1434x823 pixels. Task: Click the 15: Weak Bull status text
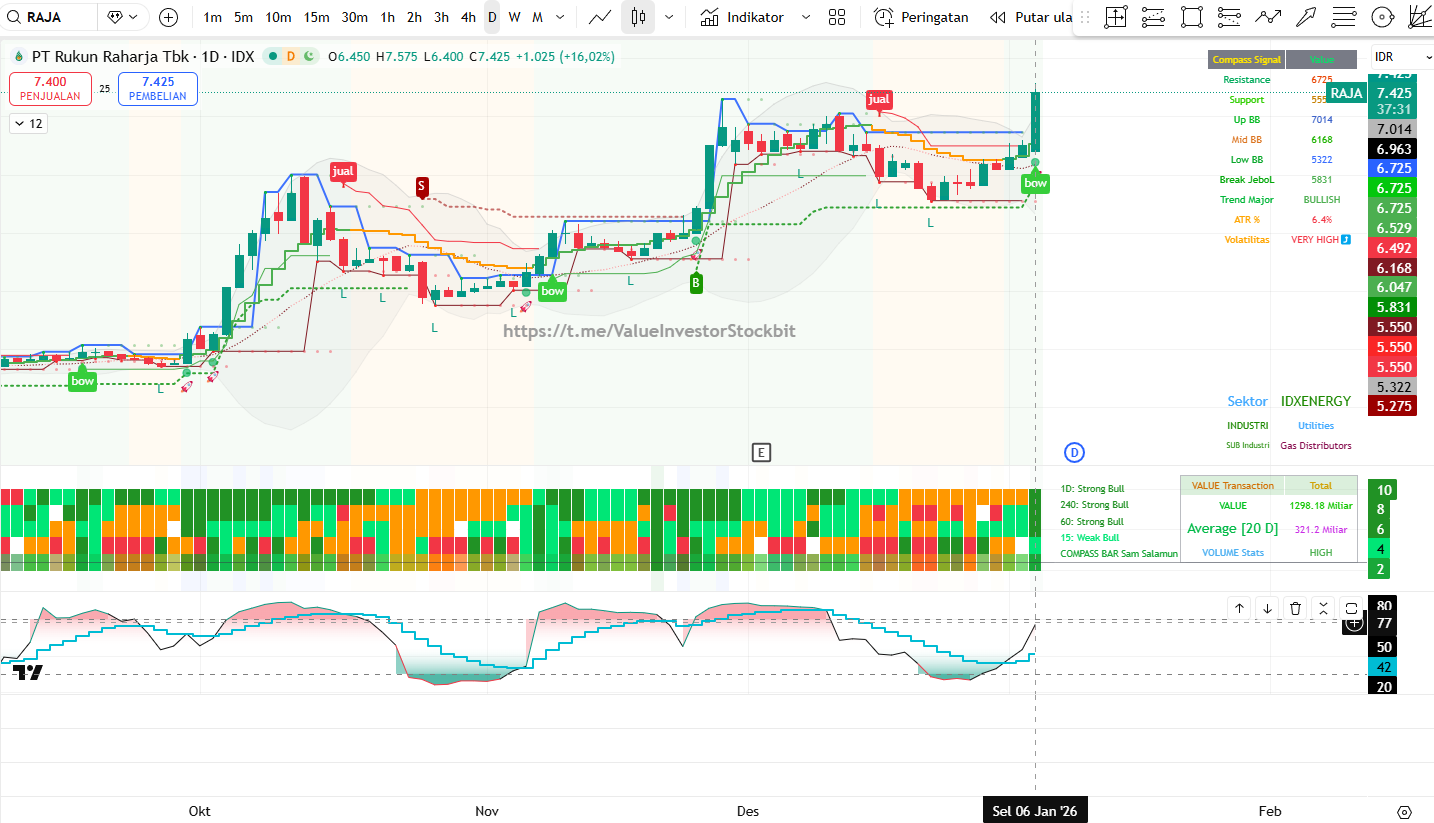(1090, 538)
